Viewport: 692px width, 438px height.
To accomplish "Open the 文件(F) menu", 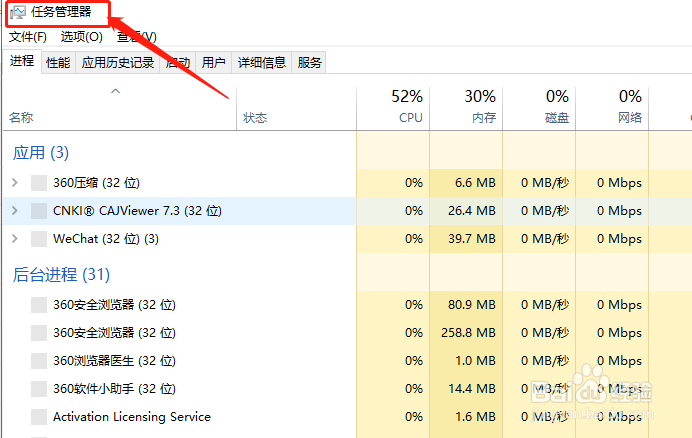I will (x=28, y=37).
